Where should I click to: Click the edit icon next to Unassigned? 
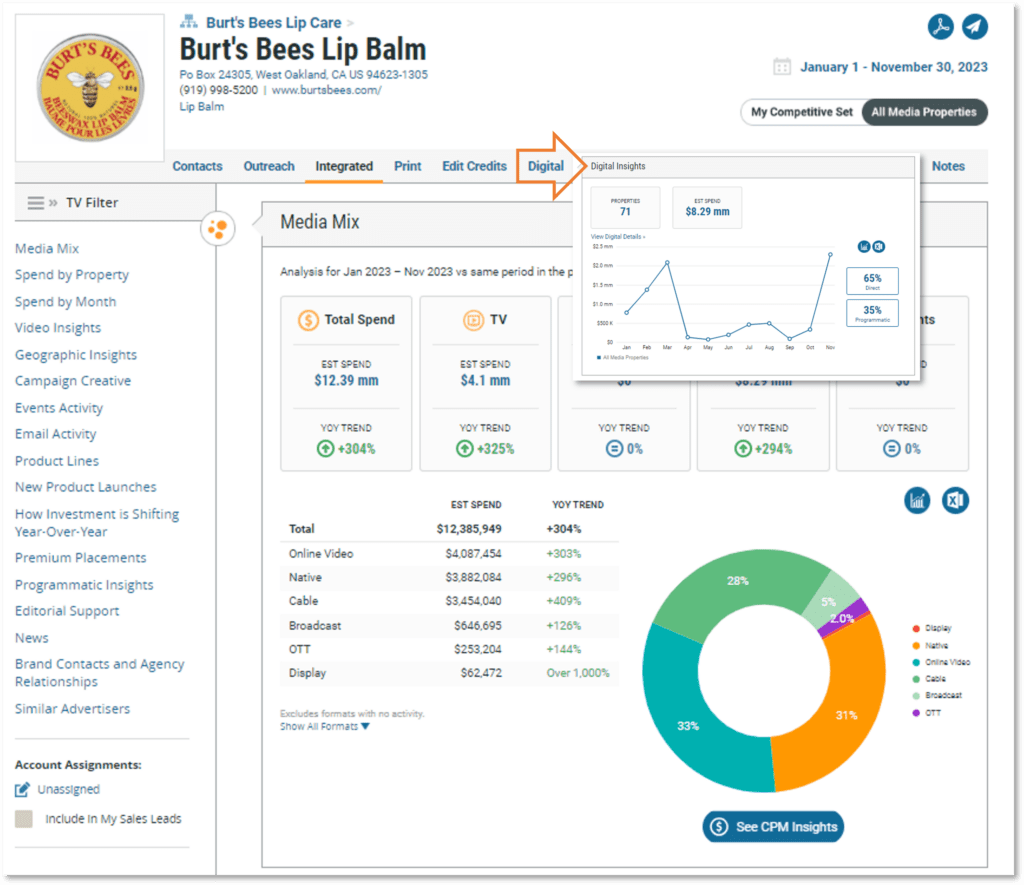coord(22,790)
